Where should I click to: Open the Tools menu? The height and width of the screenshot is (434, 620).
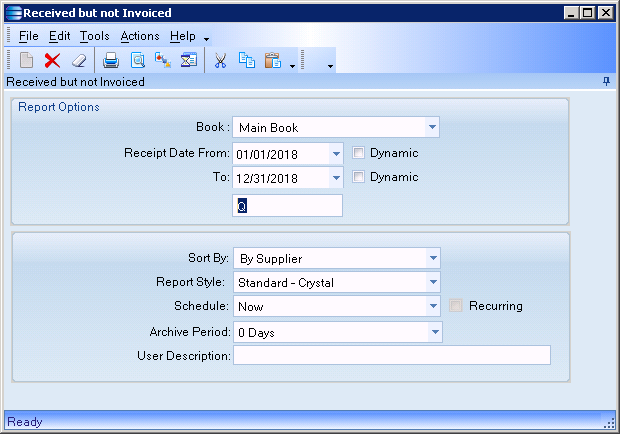pos(95,36)
